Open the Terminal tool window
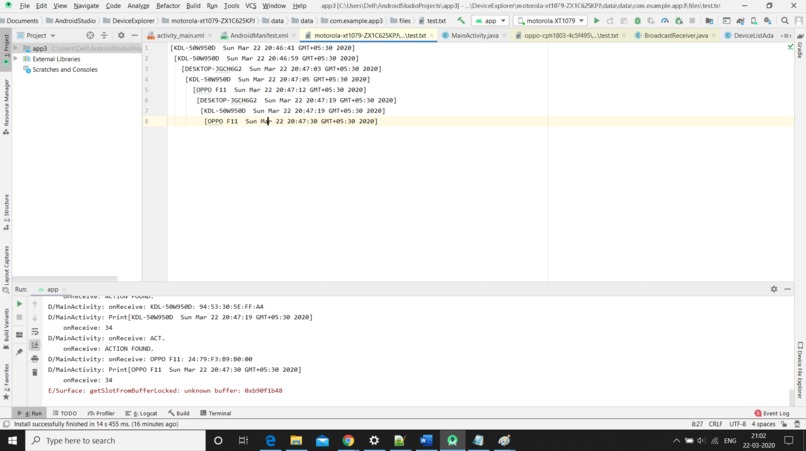This screenshot has height=451, width=806. [216, 413]
